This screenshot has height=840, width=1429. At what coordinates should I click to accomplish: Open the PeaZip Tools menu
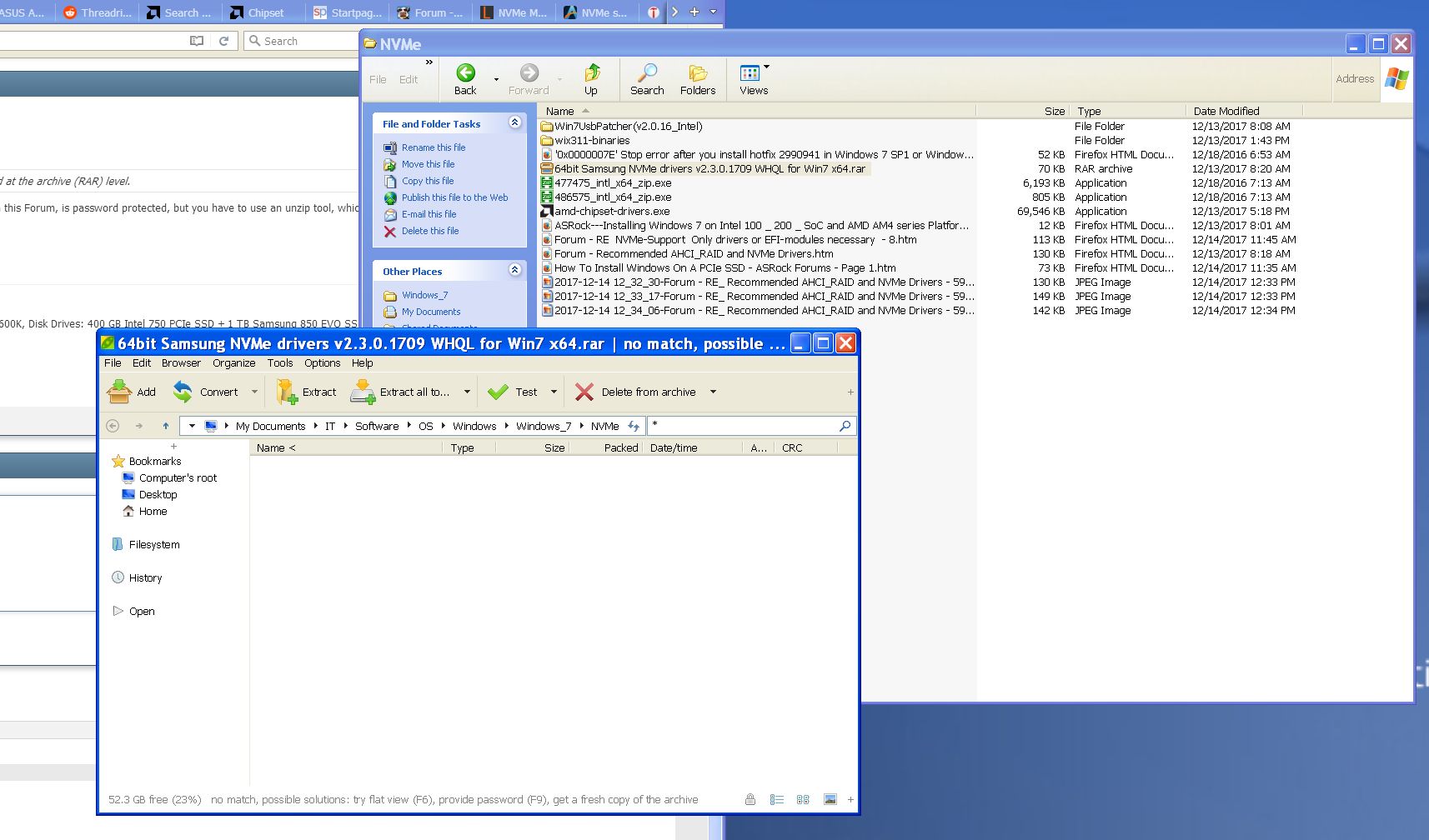coord(280,362)
